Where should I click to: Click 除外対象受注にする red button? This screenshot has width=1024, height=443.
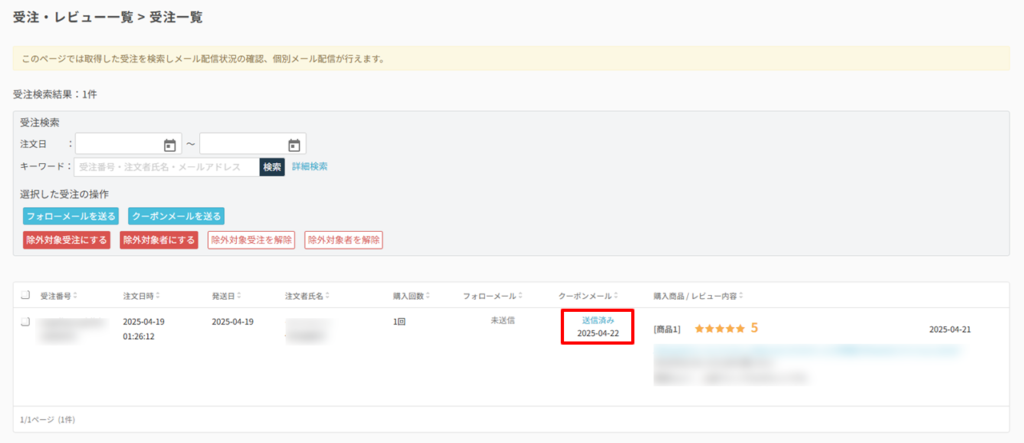pyautogui.click(x=66, y=240)
